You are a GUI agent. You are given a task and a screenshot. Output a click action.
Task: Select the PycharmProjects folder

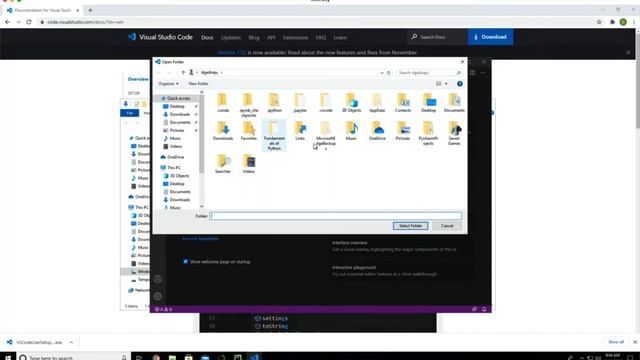428,133
